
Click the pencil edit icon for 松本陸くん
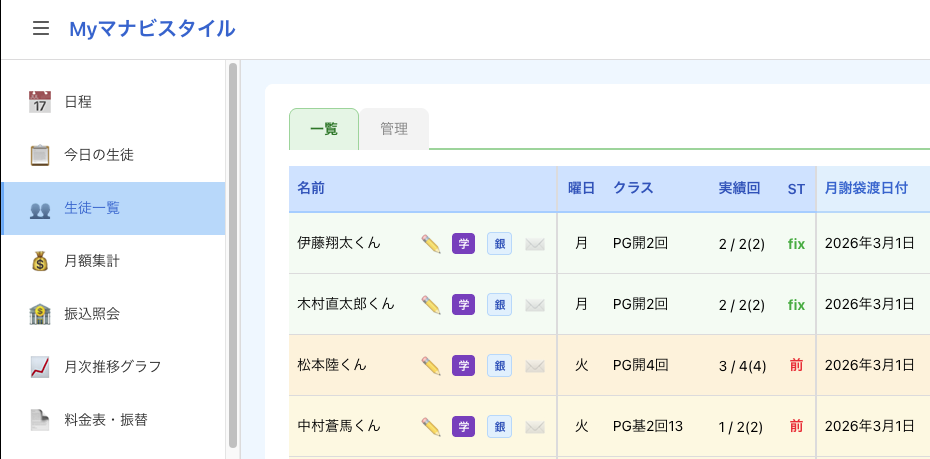[431, 365]
